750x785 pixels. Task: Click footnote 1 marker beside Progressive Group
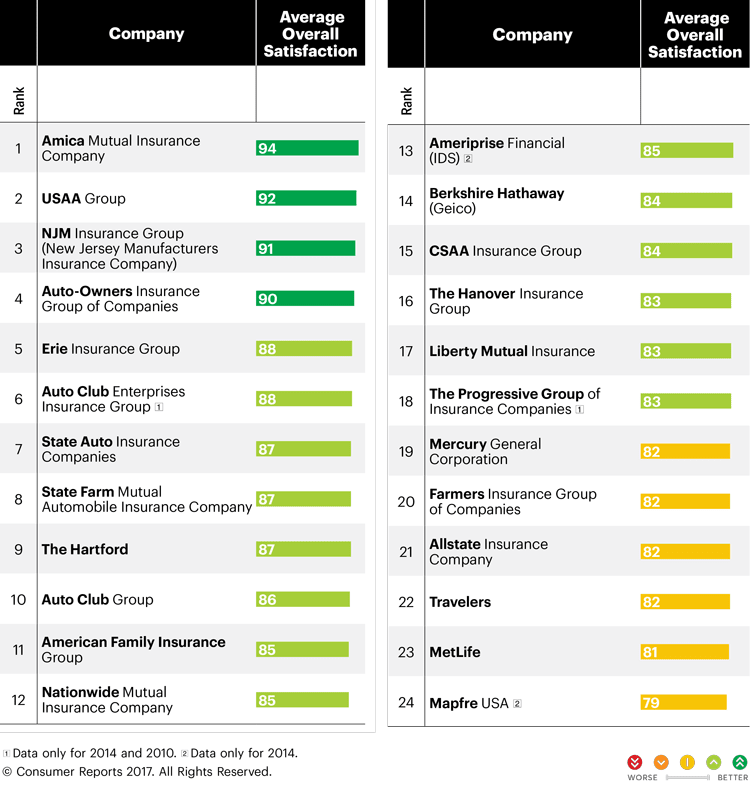(x=577, y=410)
